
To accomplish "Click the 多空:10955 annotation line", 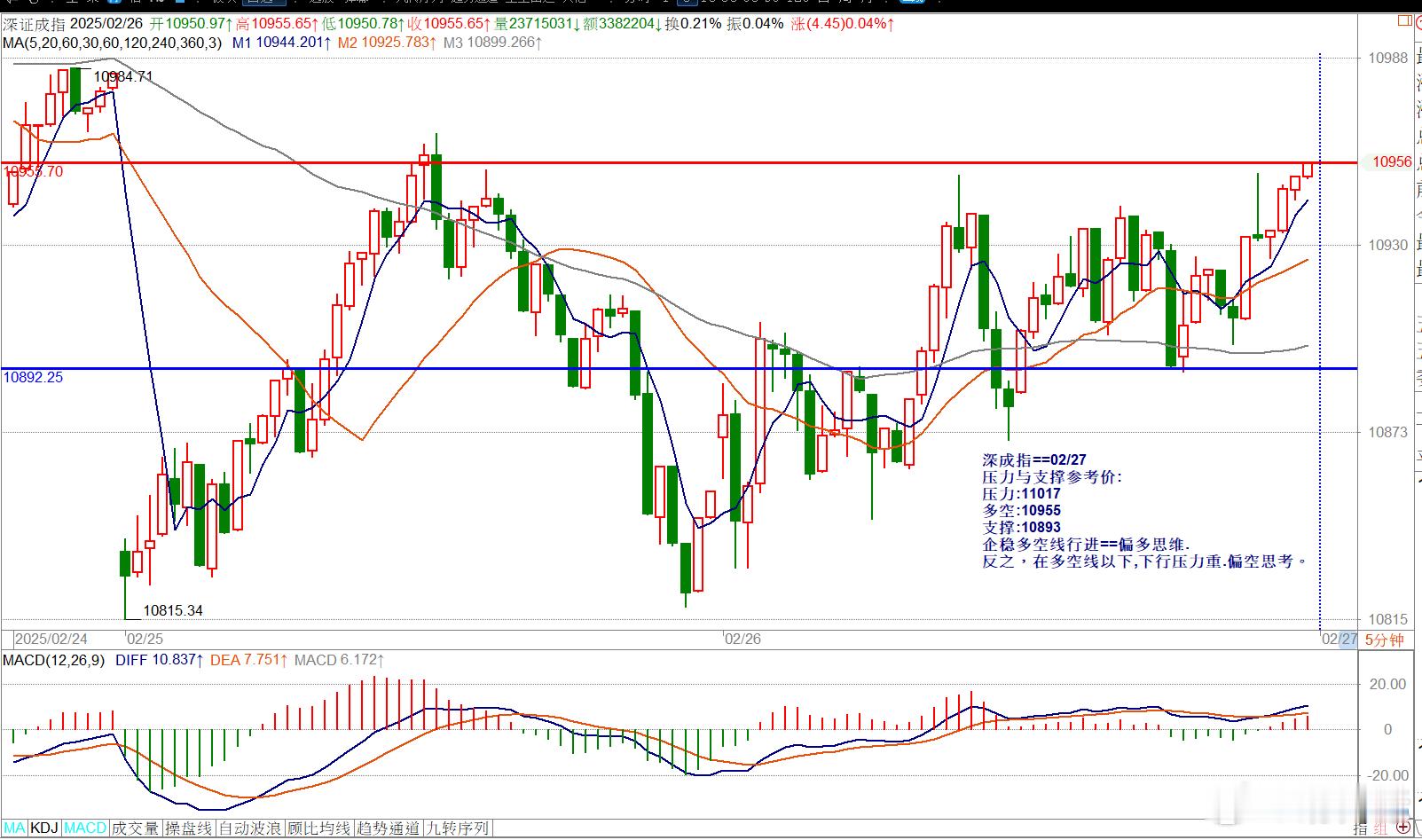I will 1021,511.
